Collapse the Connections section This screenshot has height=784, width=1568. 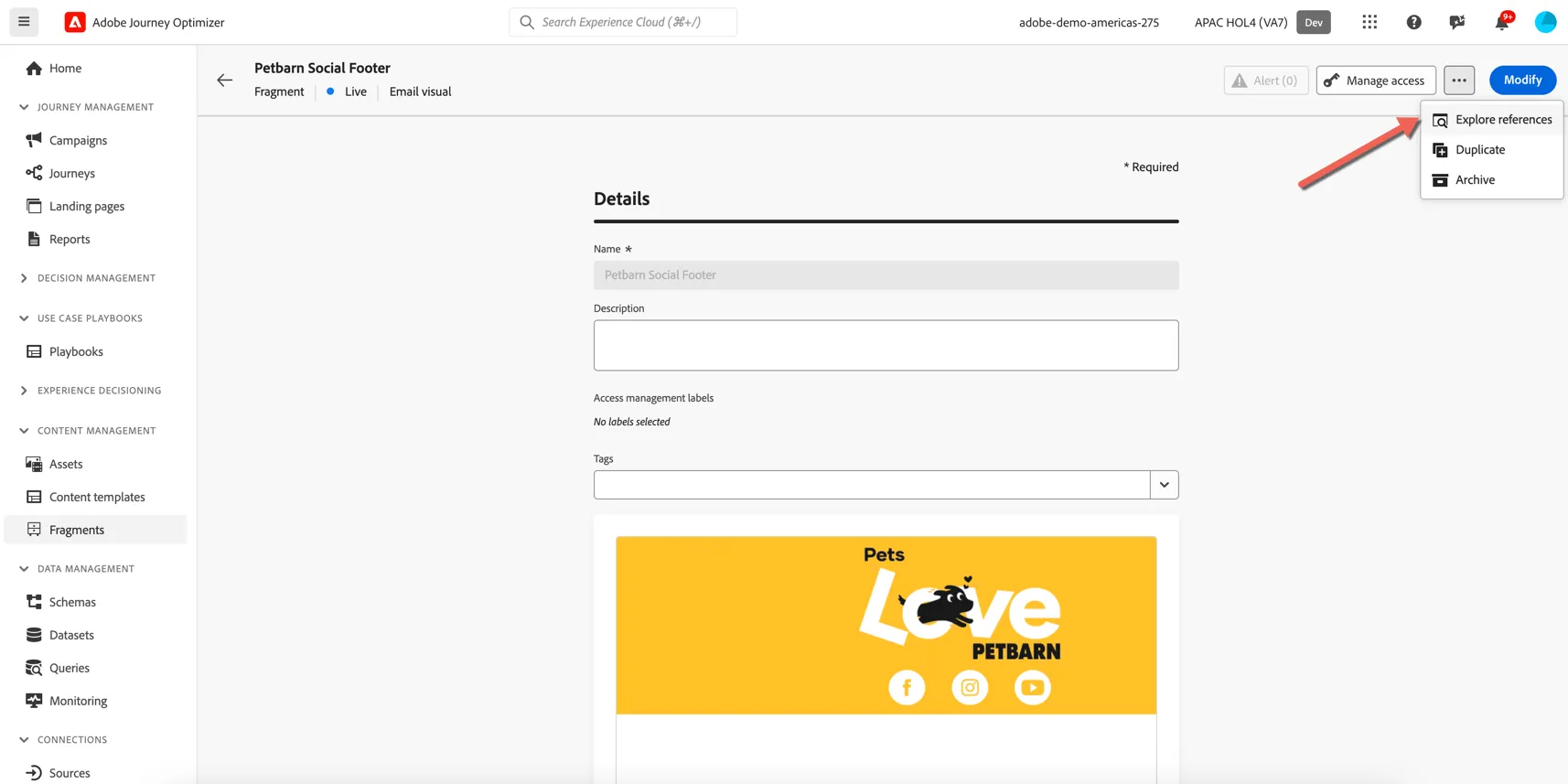click(24, 740)
